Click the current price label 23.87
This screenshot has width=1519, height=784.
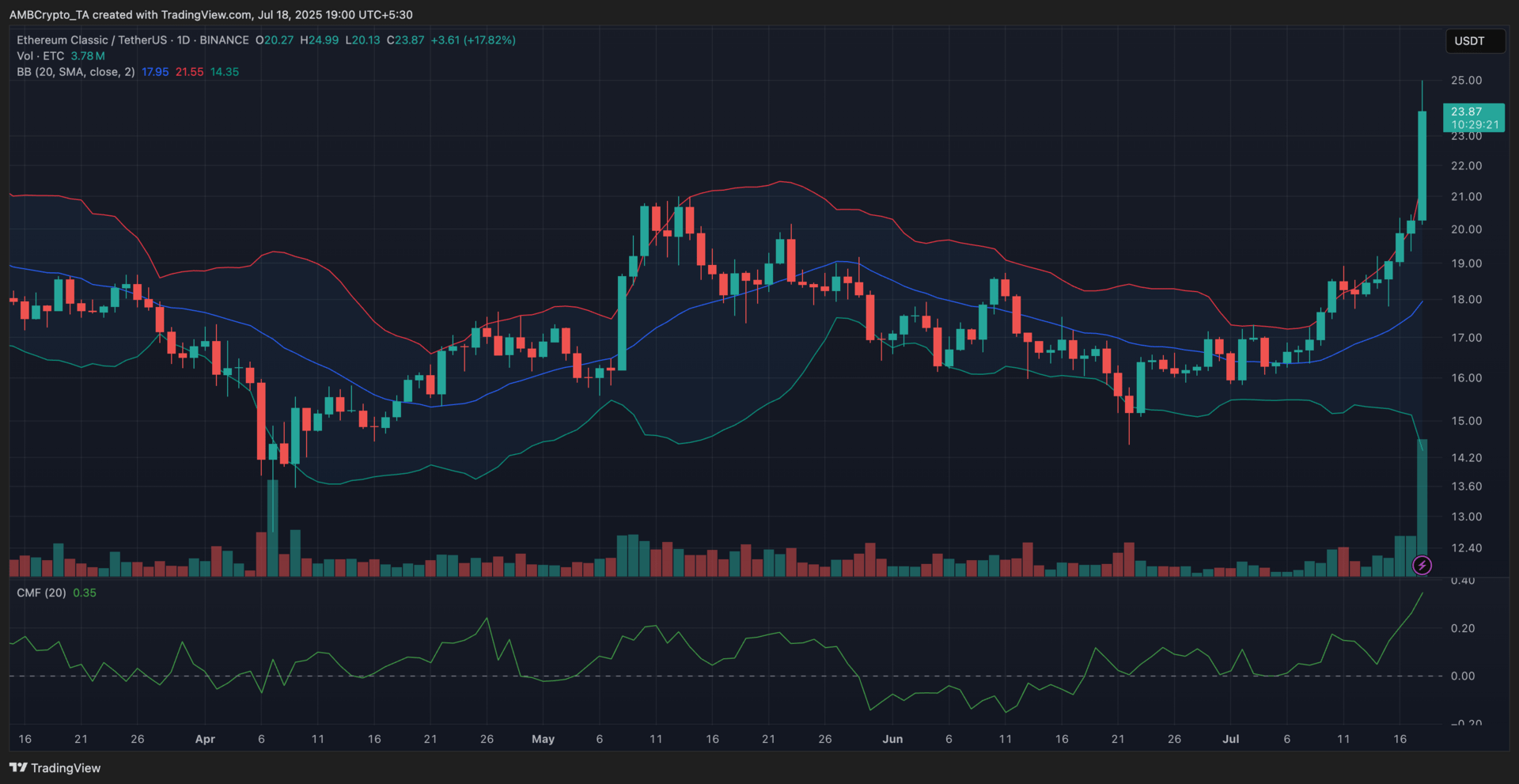pyautogui.click(x=1473, y=118)
